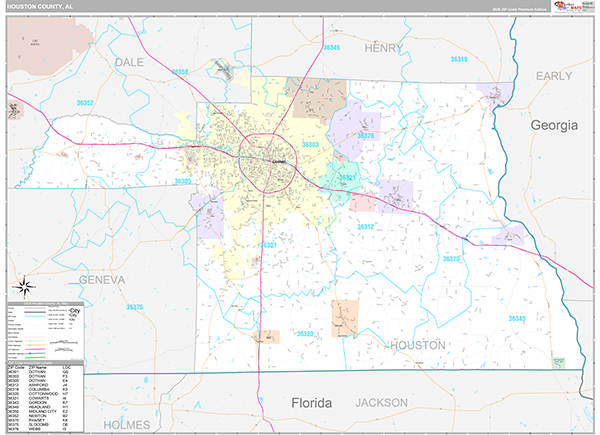600x435 pixels.
Task: Select the COTTONWOOD row in the index
Action: [x=45, y=394]
